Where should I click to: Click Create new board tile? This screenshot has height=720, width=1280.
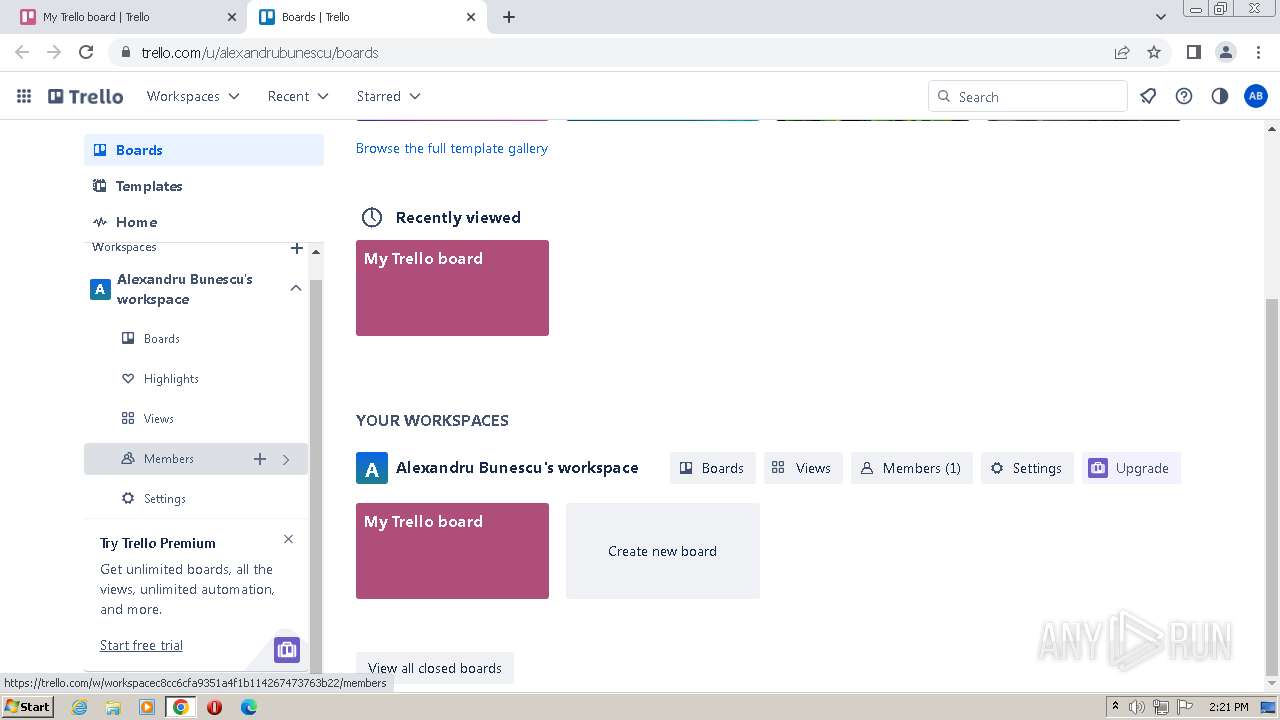(663, 551)
